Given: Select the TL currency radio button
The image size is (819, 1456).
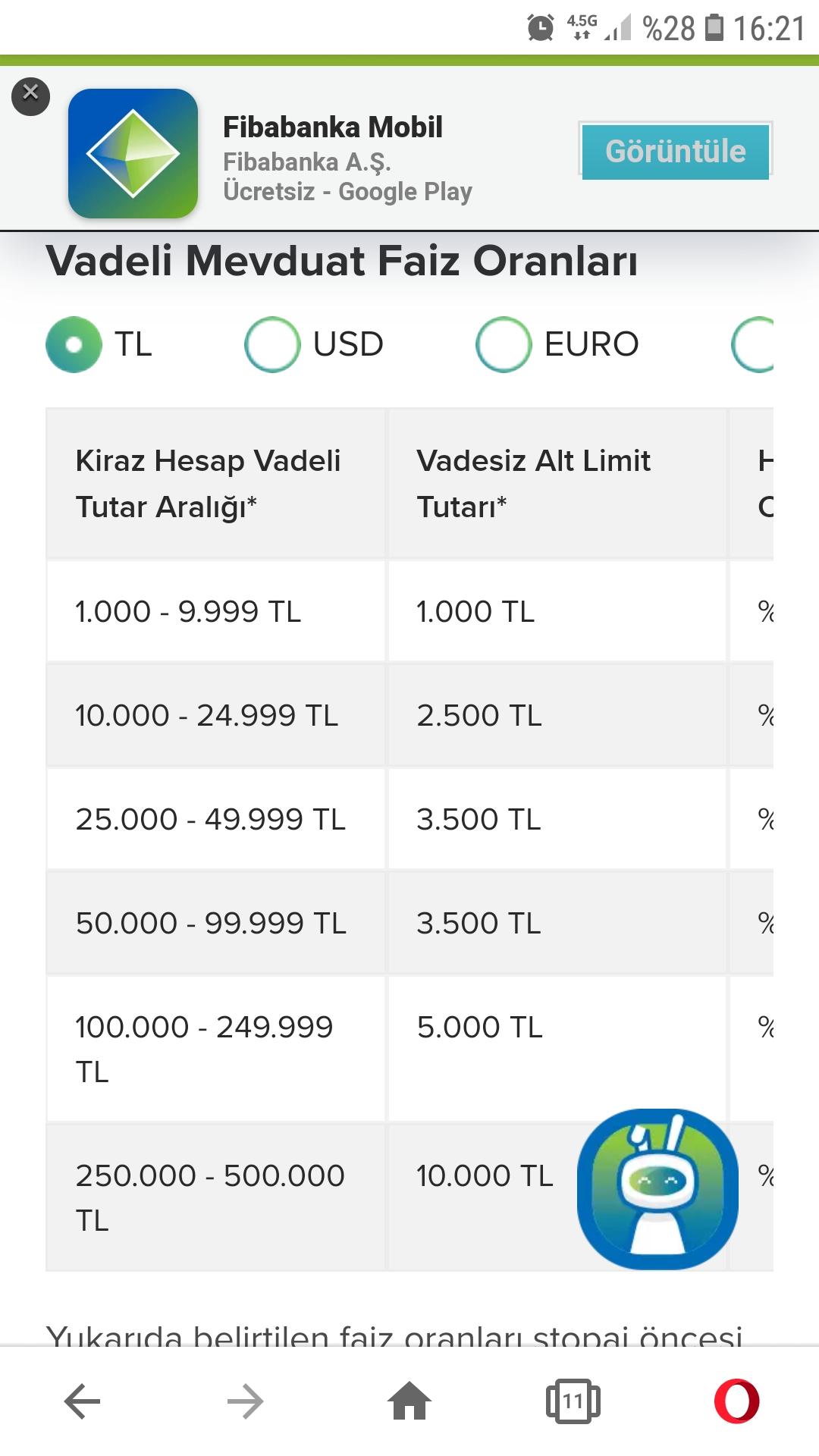Looking at the screenshot, I should click(x=74, y=344).
